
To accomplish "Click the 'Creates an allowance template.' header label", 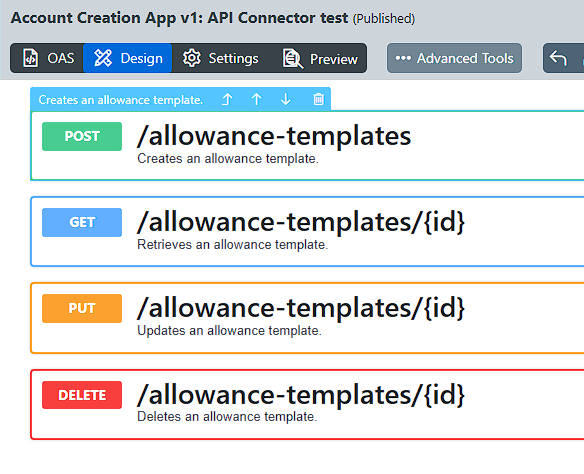I will coord(121,100).
